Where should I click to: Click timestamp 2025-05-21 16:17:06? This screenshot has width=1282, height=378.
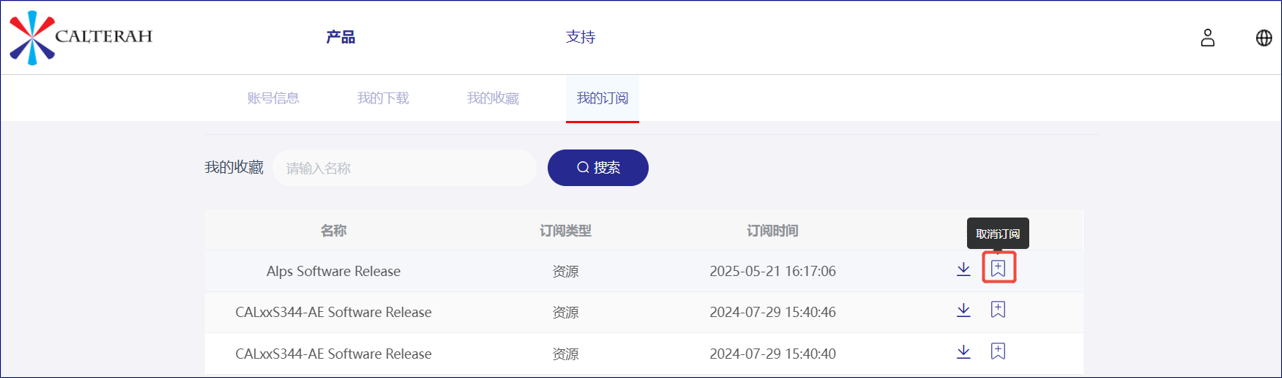click(x=772, y=271)
